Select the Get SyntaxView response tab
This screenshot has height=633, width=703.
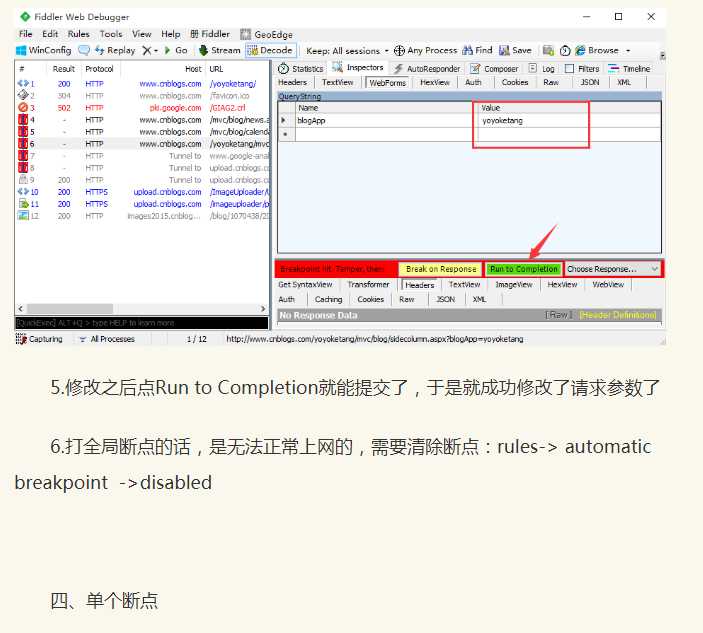coord(305,285)
